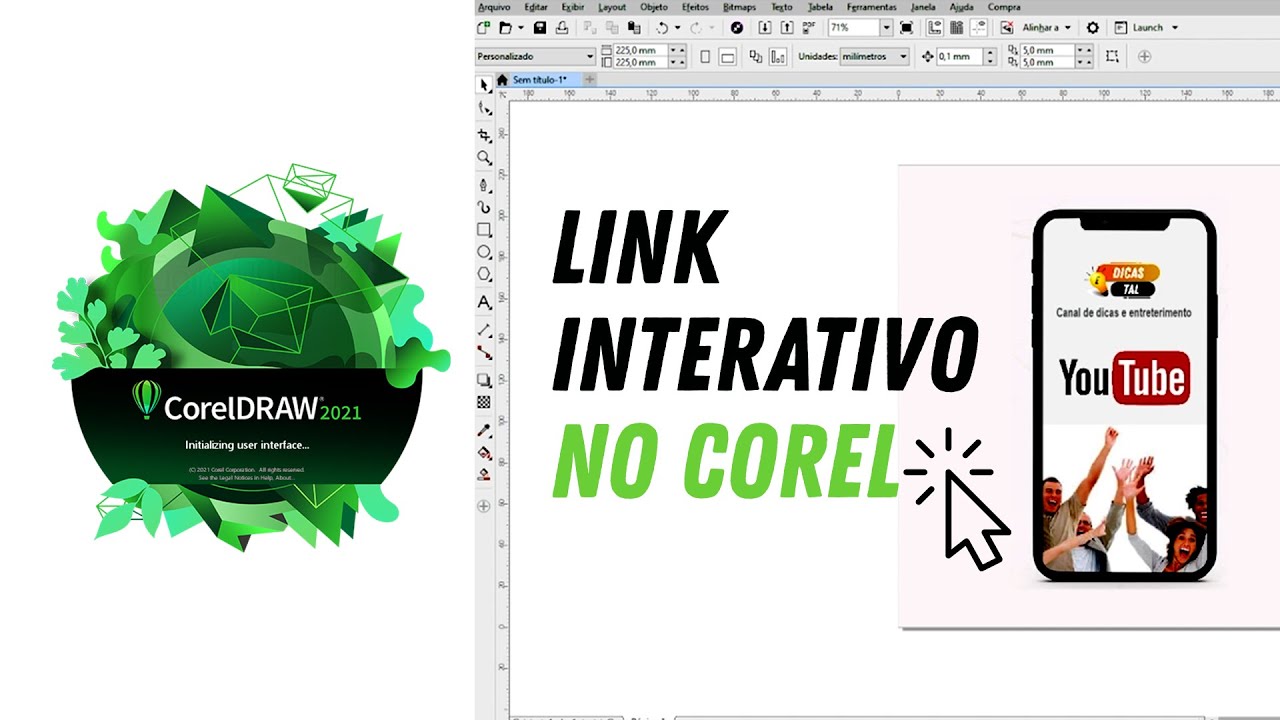Open the Efeitos menu
The height and width of the screenshot is (720, 1280).
coord(695,7)
